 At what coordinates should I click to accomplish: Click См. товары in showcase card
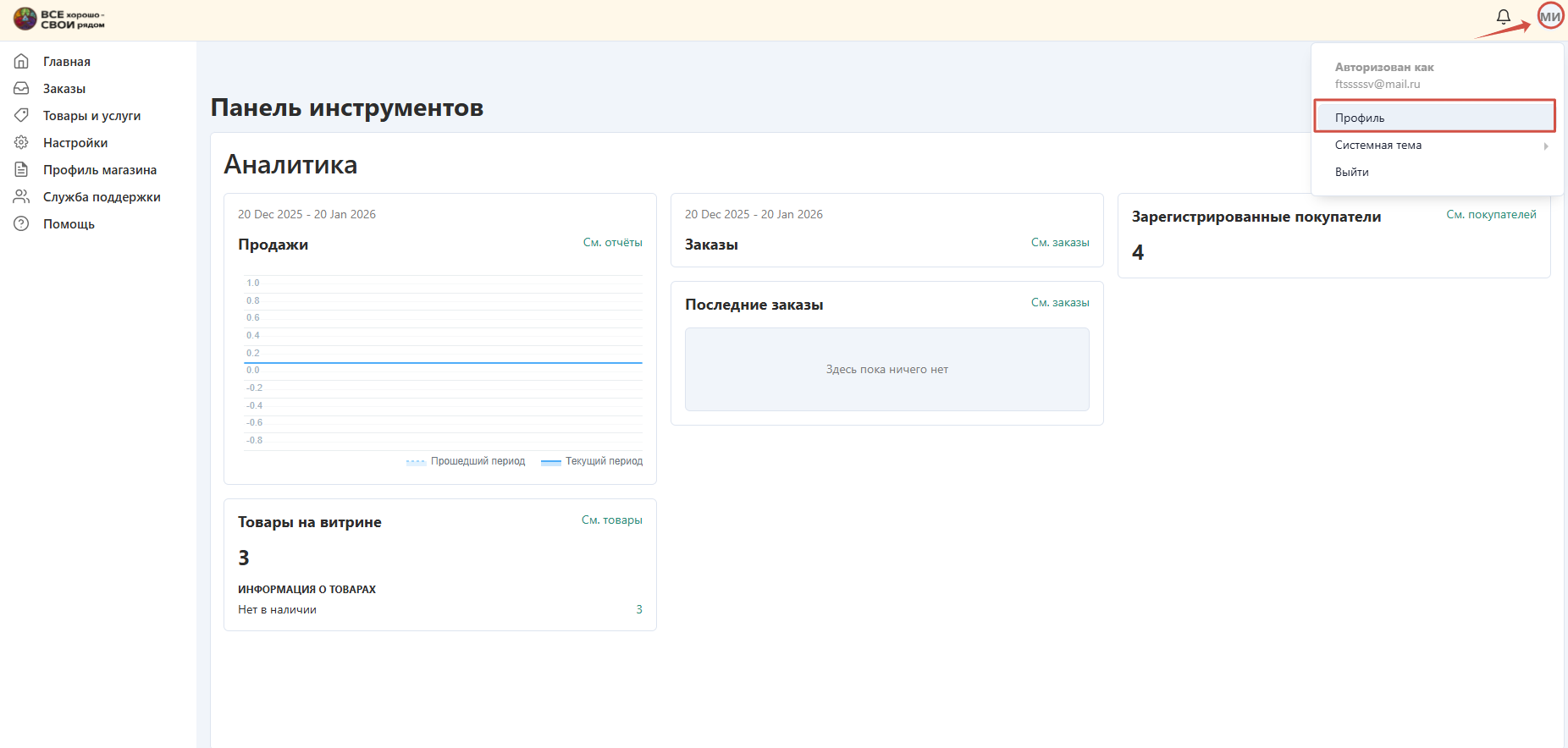[611, 520]
